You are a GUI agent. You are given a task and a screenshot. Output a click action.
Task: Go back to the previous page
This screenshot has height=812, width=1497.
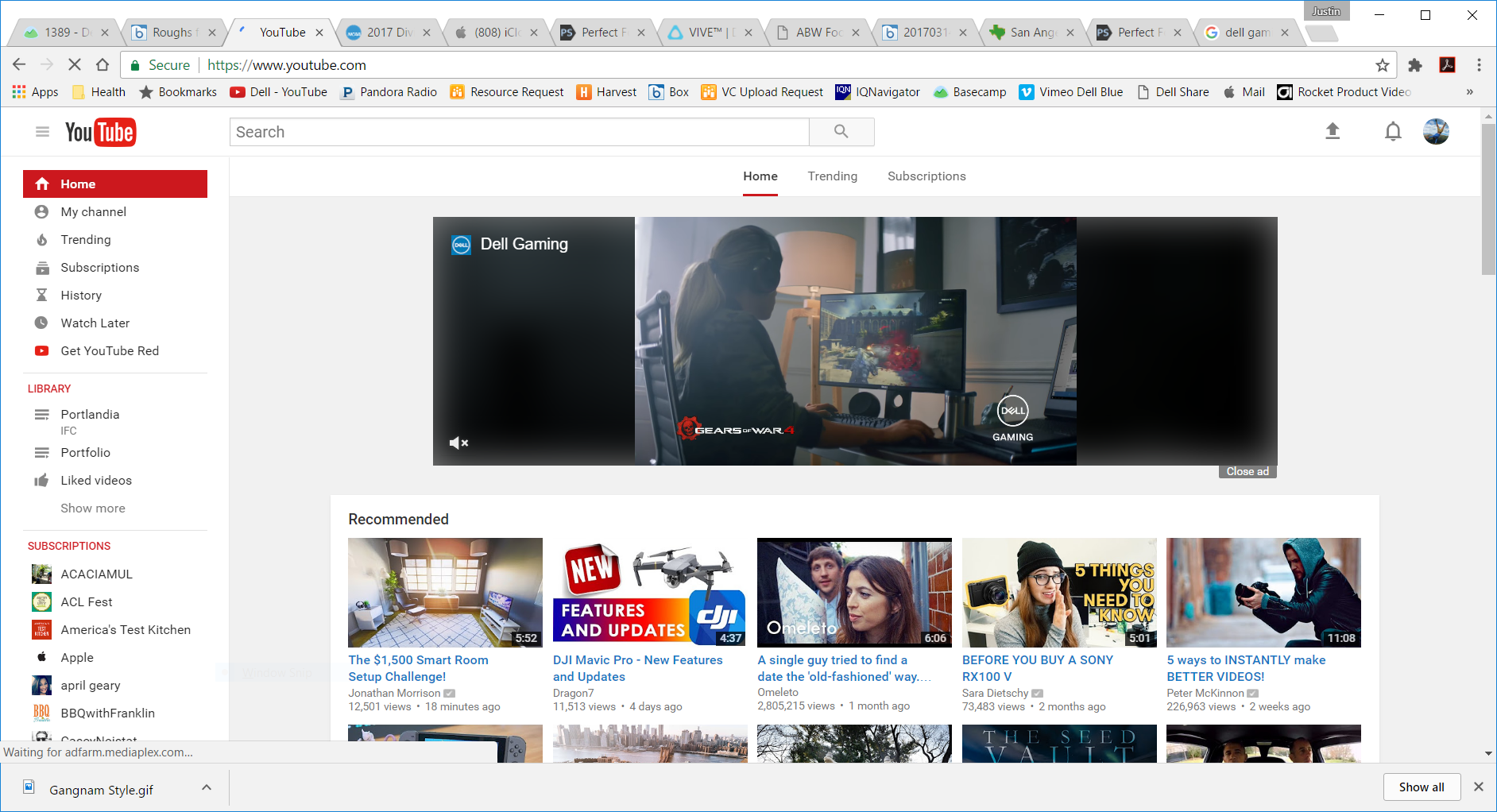pos(19,65)
